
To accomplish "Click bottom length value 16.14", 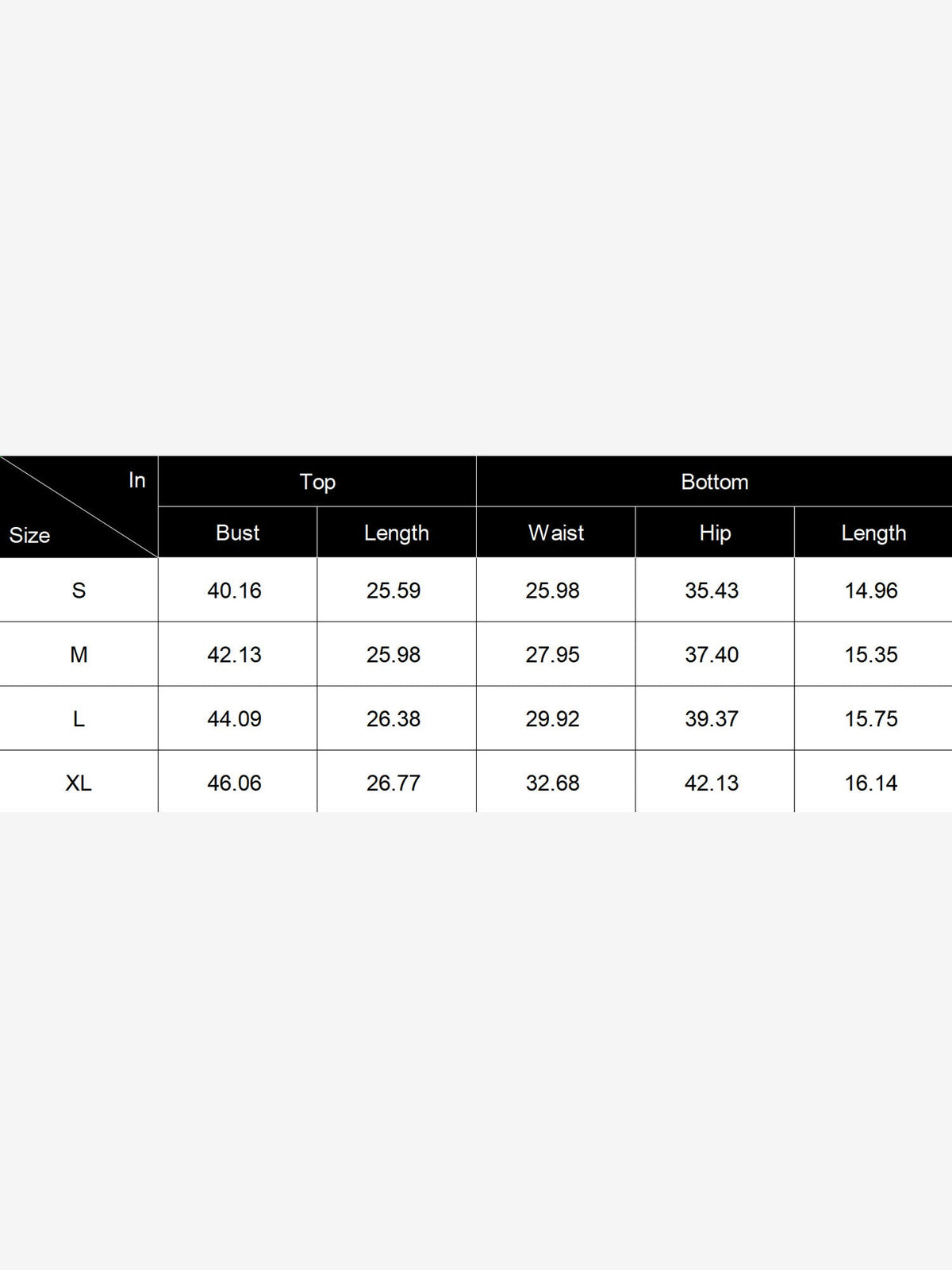I will 871,783.
